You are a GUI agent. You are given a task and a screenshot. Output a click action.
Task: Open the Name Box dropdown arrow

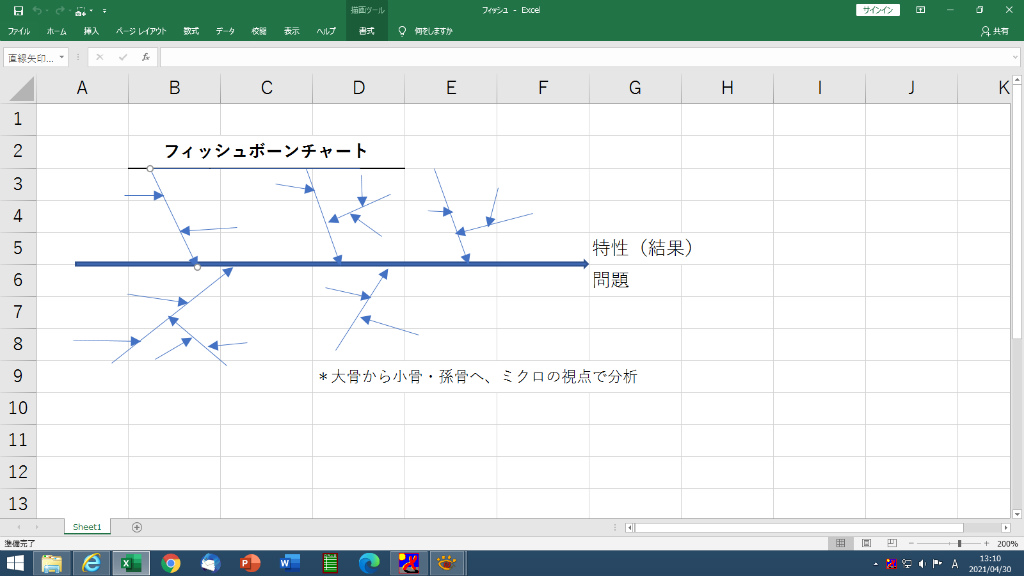click(61, 57)
